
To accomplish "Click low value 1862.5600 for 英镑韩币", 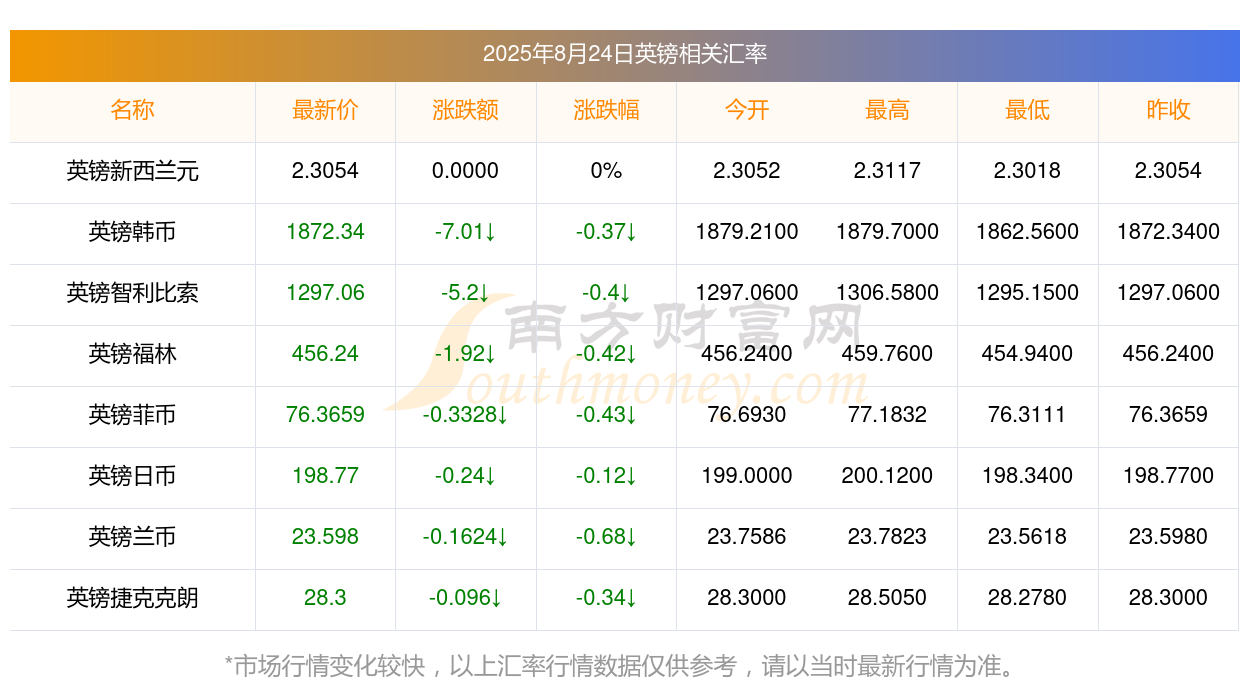I will [x=1028, y=232].
